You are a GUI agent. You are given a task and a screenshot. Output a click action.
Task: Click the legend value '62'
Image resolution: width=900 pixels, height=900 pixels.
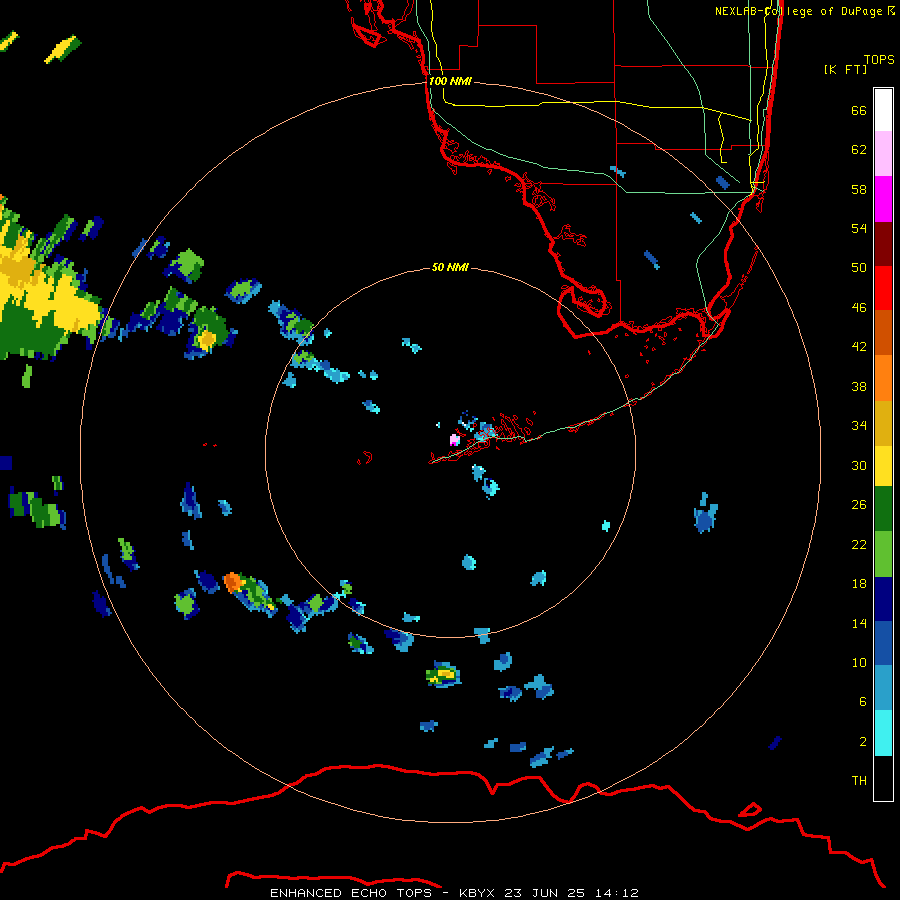point(859,150)
